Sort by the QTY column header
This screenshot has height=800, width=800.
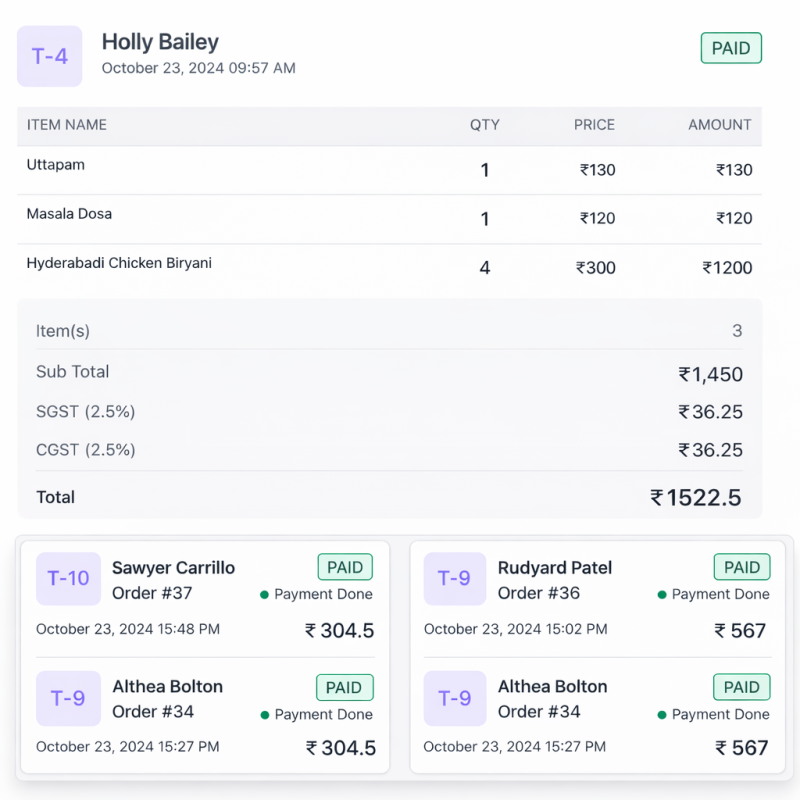484,125
